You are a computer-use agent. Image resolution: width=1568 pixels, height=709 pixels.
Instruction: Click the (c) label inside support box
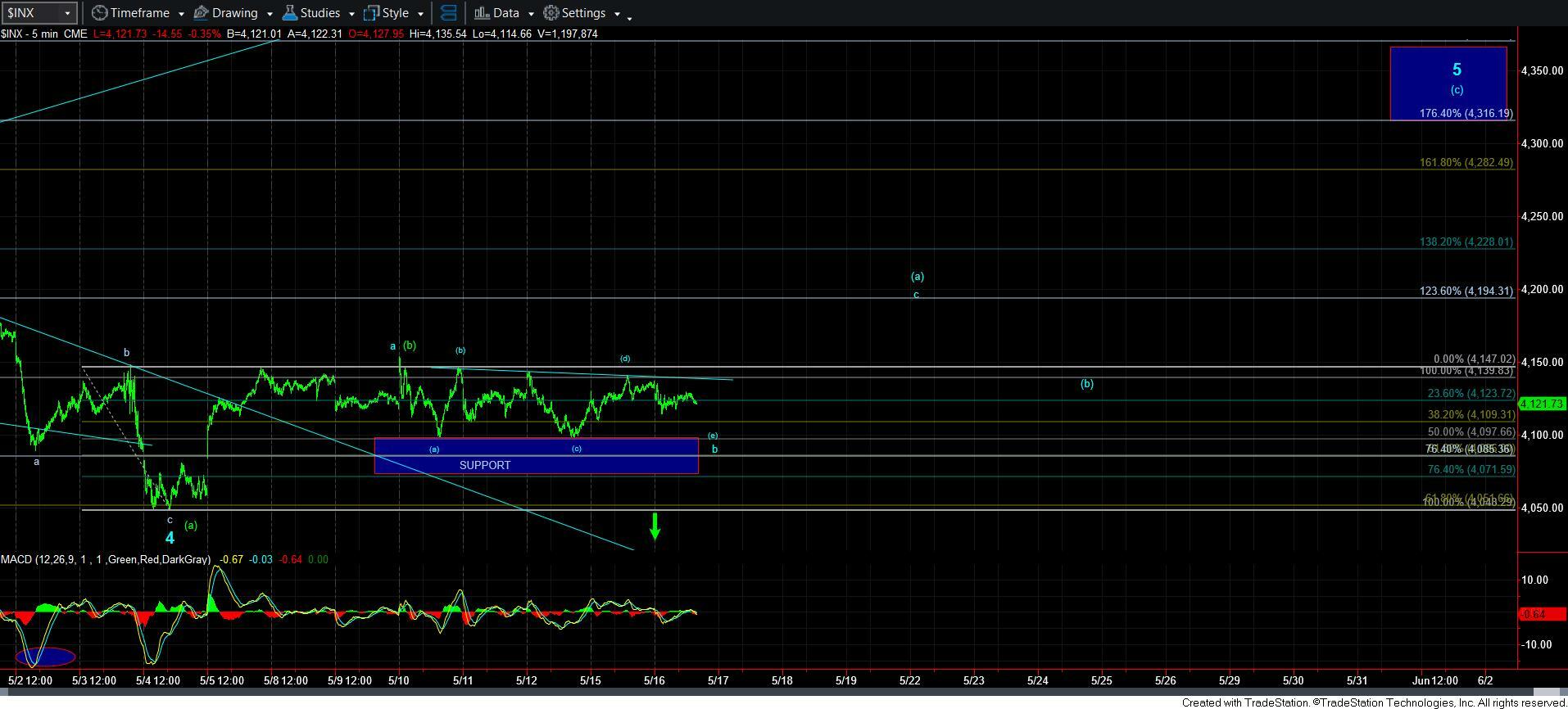577,449
